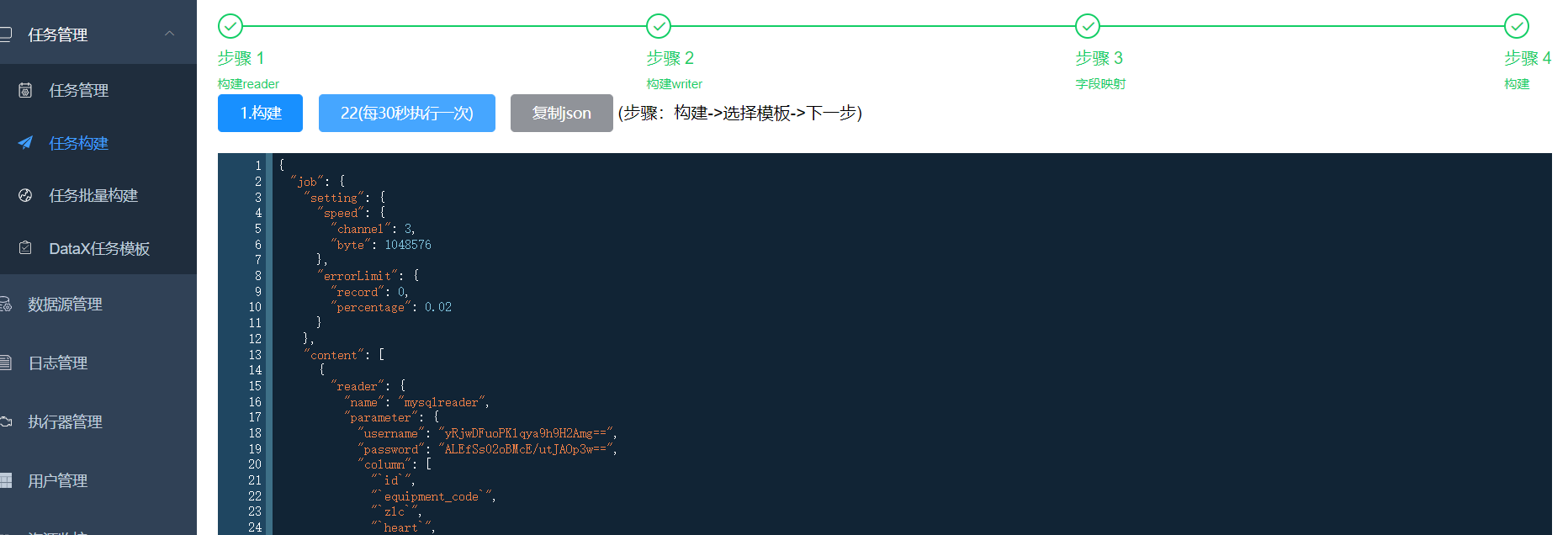Click the "percentage": 0.02 line
The image size is (1568, 535).
pyautogui.click(x=391, y=307)
